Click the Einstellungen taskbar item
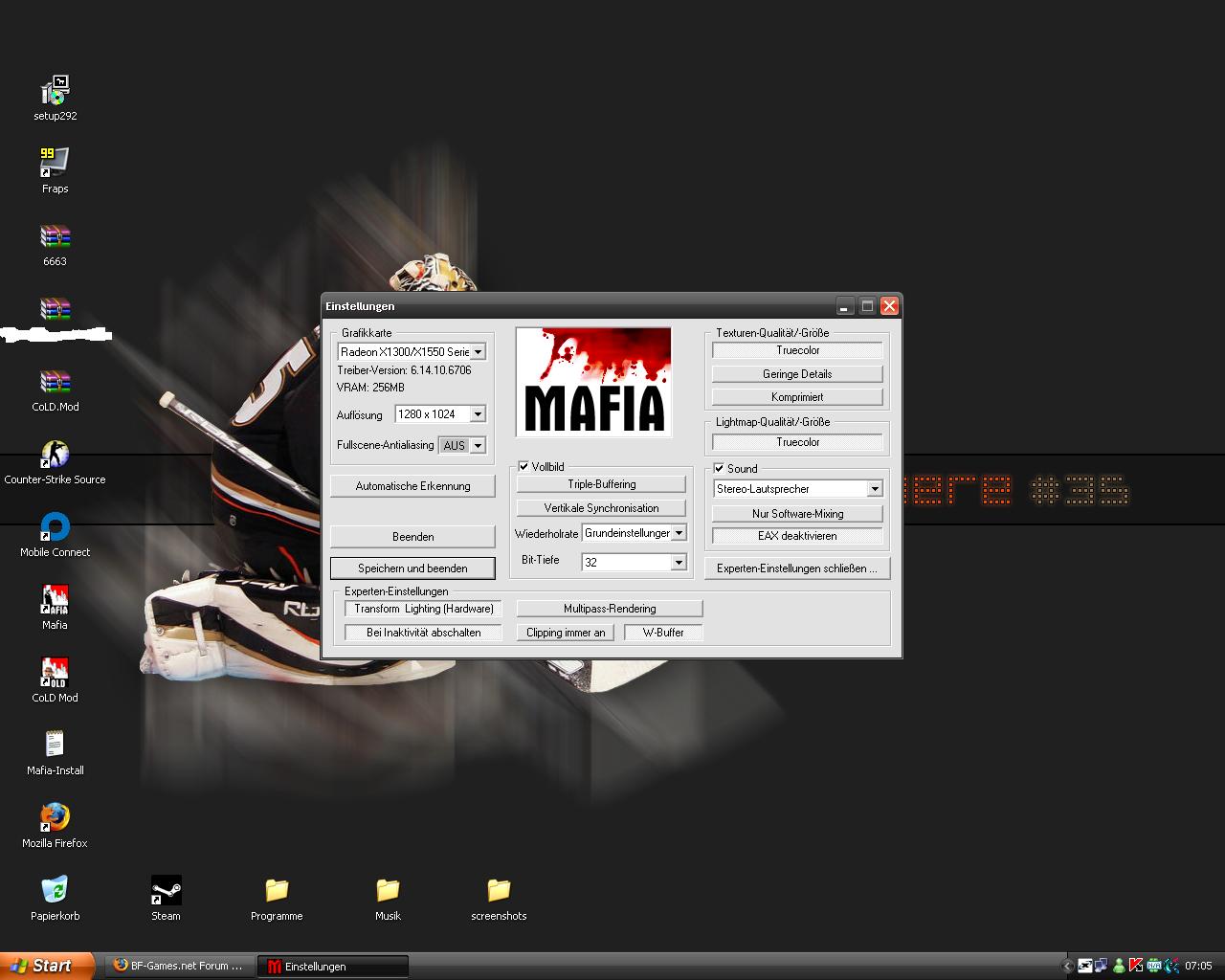 tap(332, 967)
